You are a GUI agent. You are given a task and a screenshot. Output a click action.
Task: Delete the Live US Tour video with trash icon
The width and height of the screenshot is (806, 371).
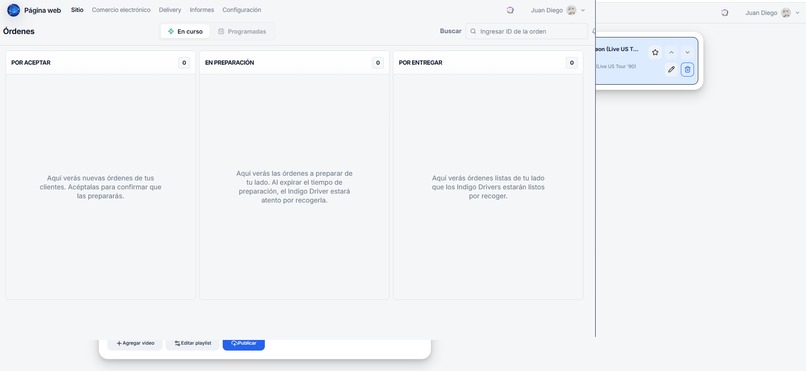coord(687,69)
